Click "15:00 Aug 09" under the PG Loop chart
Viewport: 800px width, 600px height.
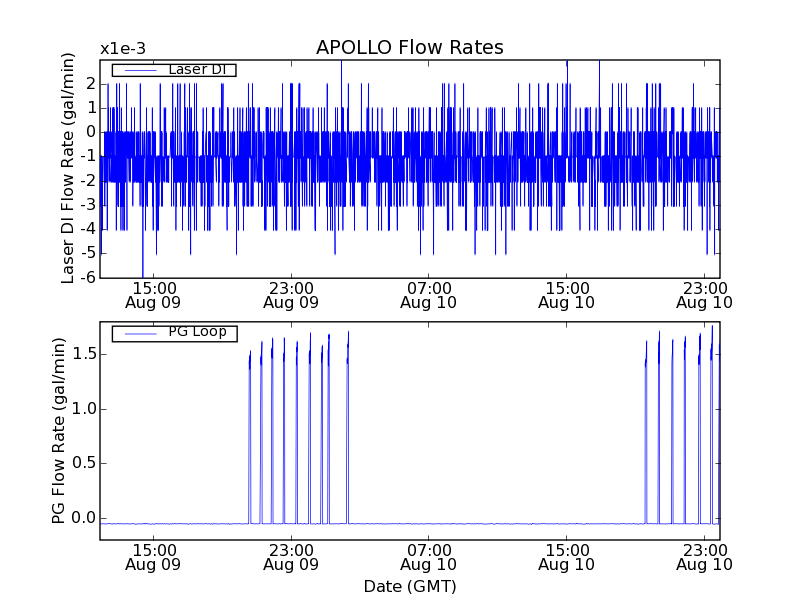tap(153, 558)
